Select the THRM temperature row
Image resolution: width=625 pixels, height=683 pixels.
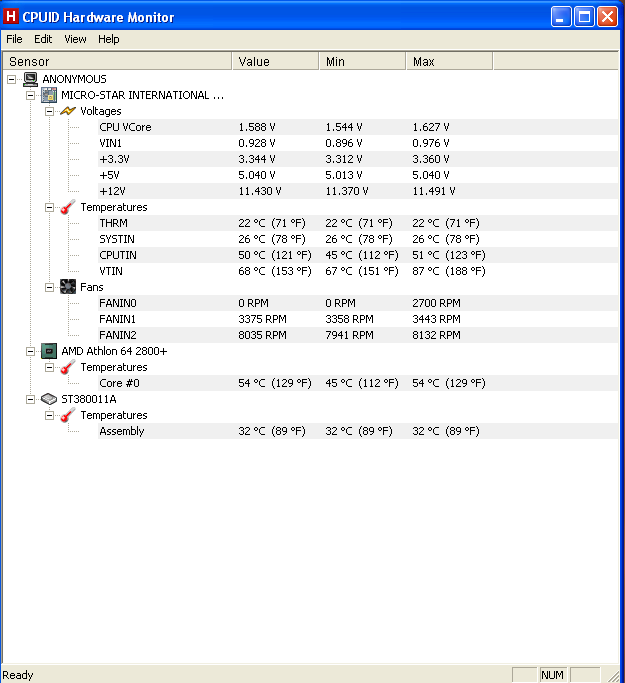pyautogui.click(x=358, y=223)
